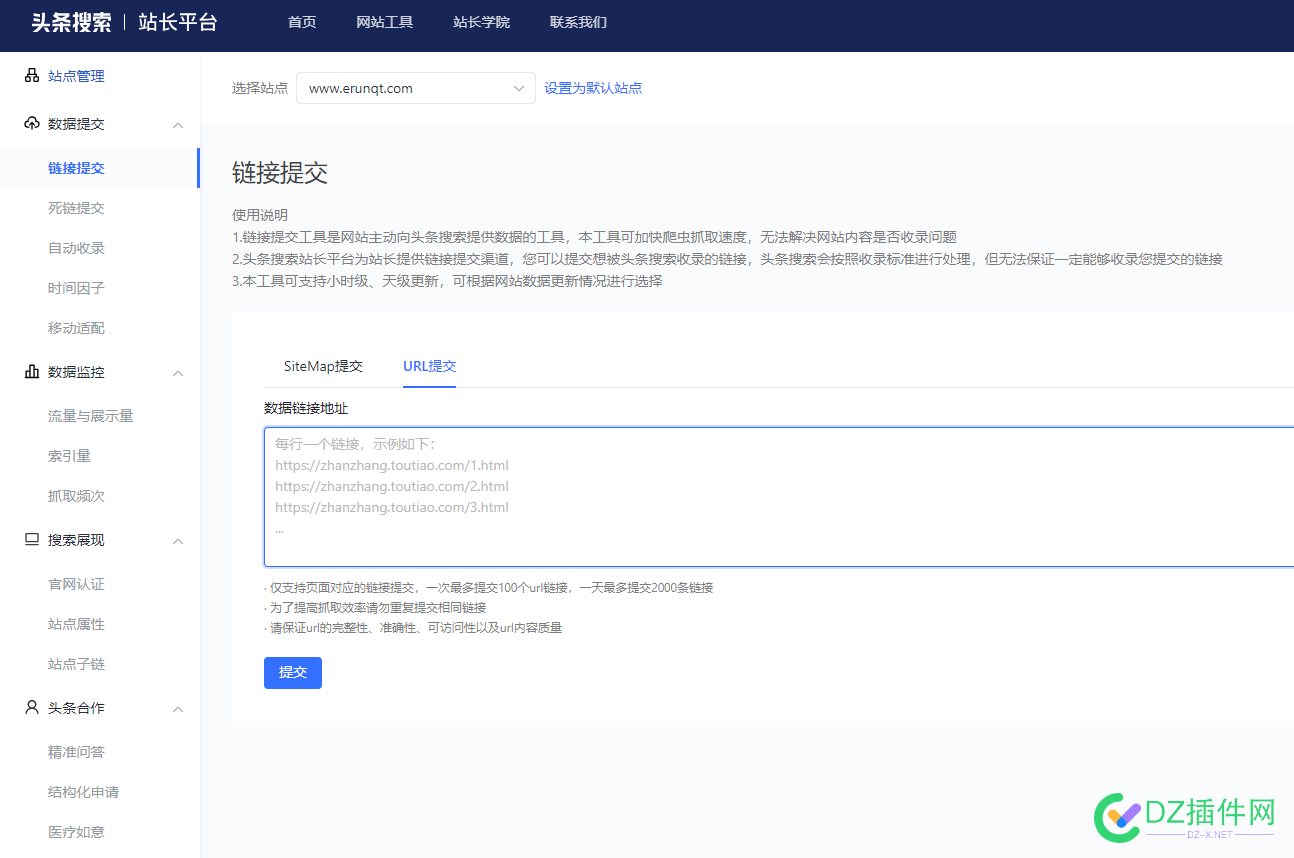Collapse the 数据监控 section chevron

178,373
